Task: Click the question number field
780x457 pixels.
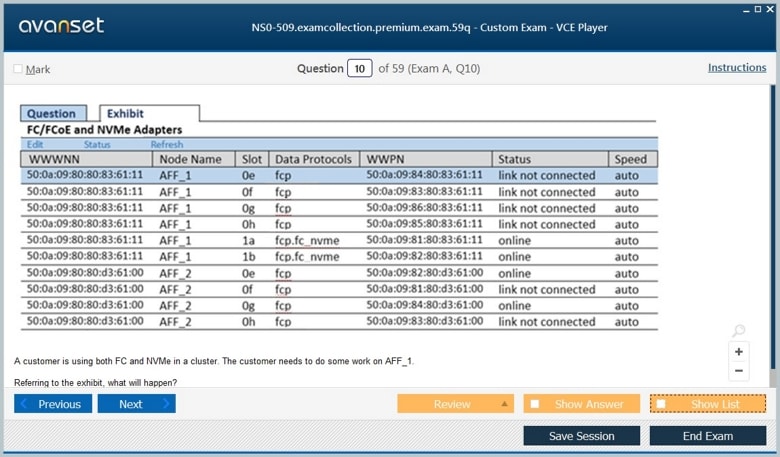Action: pos(360,68)
